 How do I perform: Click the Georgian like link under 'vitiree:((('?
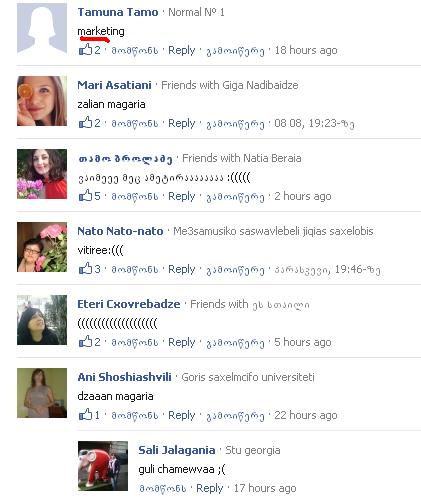point(135,269)
